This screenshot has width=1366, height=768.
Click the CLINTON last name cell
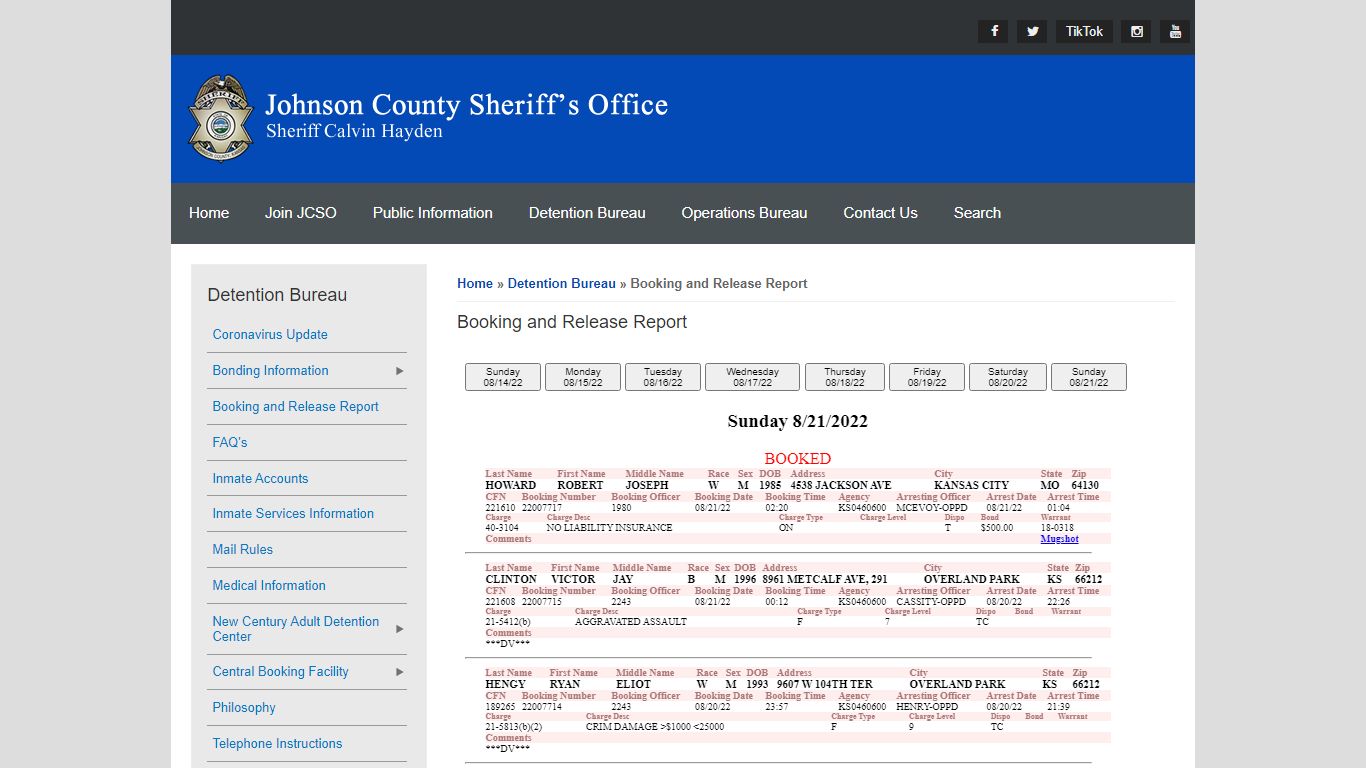click(511, 579)
